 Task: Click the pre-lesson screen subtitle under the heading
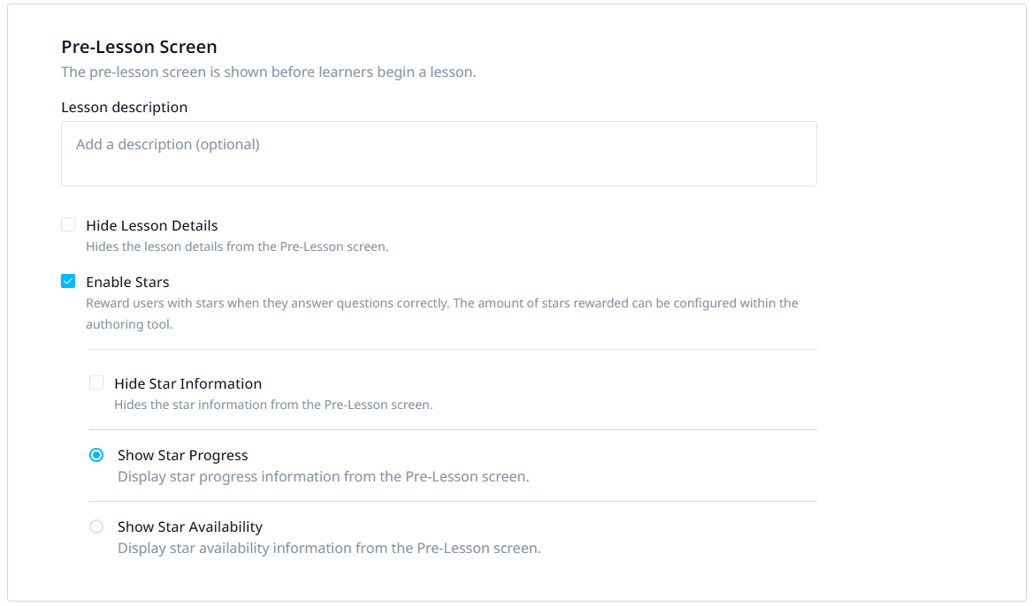click(x=268, y=72)
